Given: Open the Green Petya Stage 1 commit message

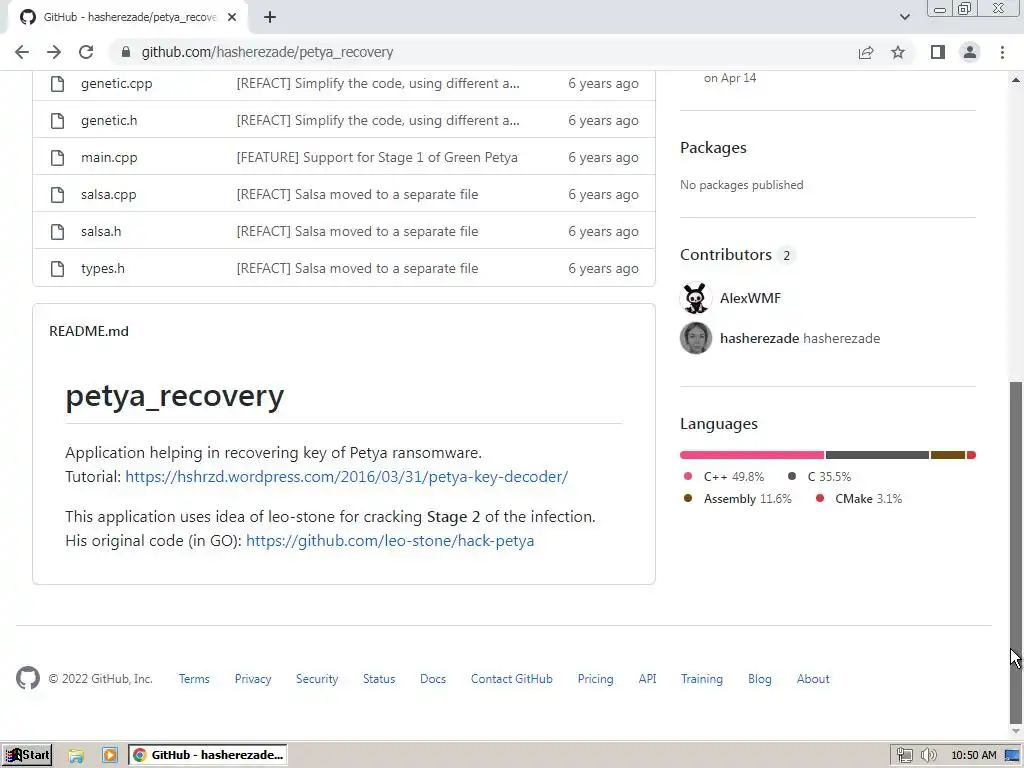Looking at the screenshot, I should (377, 157).
